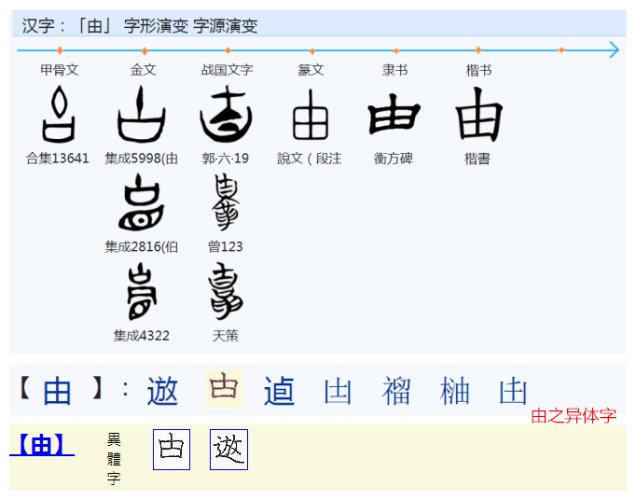
Task: Click the 金文 timeline marker dot
Action: (x=144, y=51)
